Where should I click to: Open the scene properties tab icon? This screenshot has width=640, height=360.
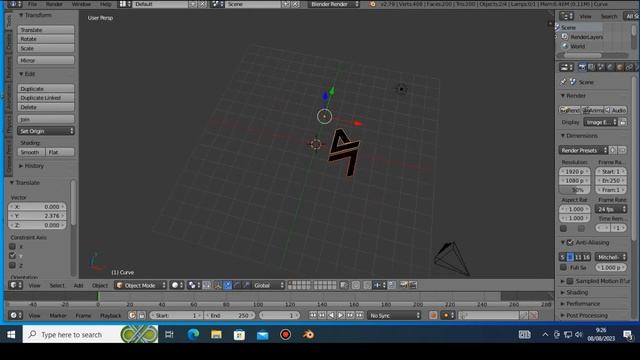coord(601,67)
